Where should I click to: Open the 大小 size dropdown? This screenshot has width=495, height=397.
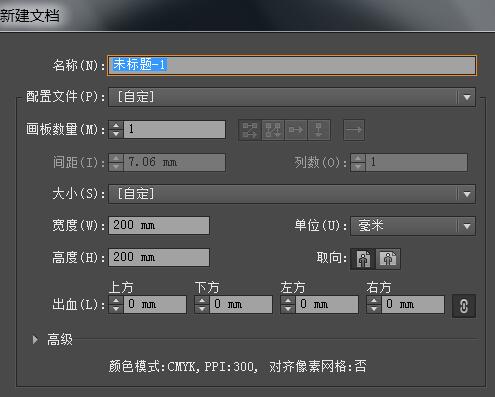(292, 194)
